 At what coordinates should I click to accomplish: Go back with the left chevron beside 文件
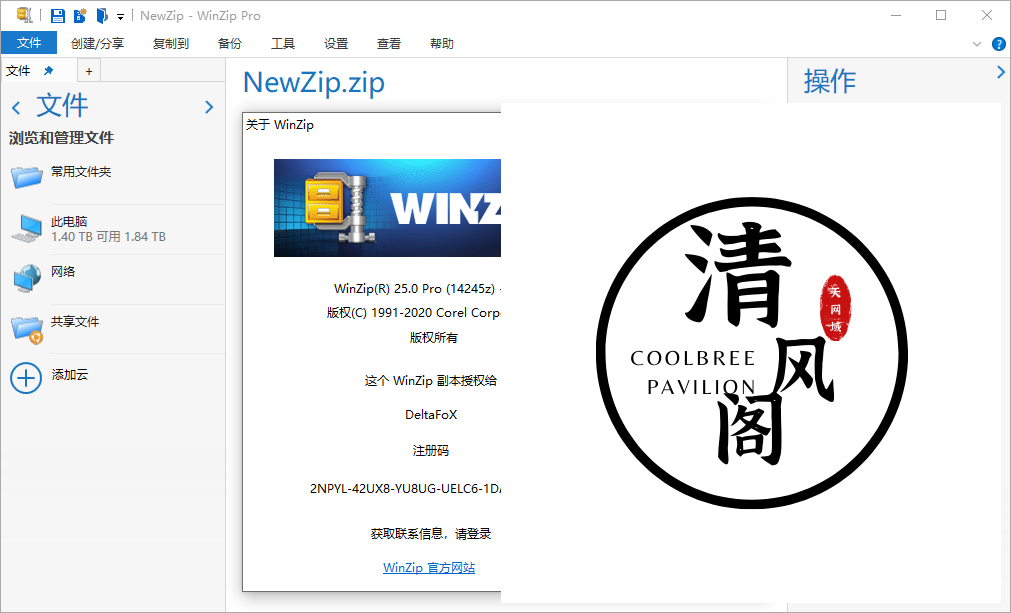tap(16, 107)
